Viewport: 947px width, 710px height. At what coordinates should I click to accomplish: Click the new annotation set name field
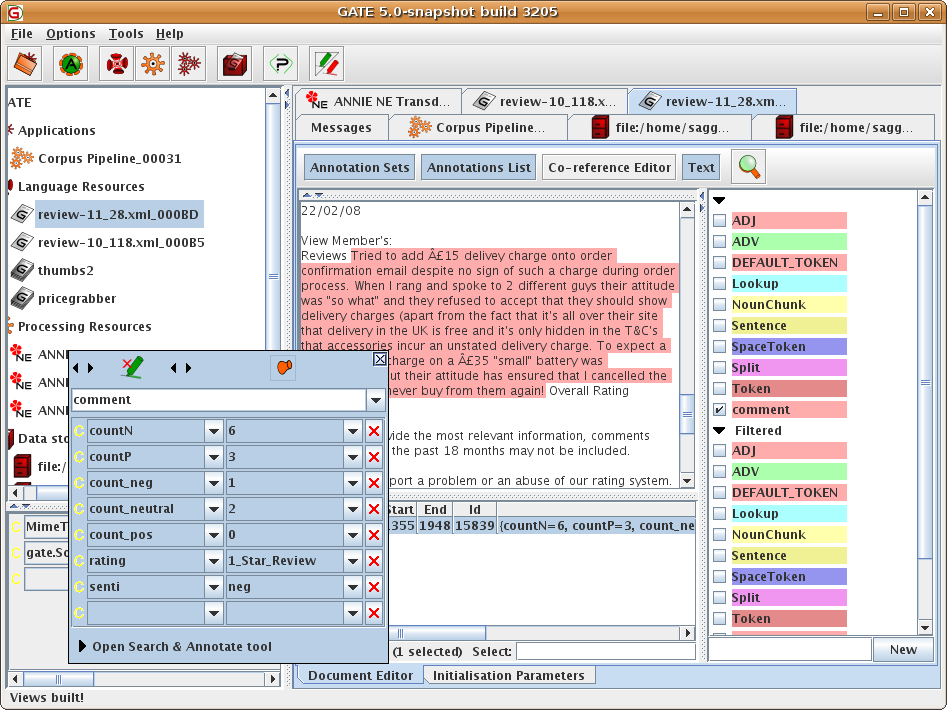(x=791, y=650)
